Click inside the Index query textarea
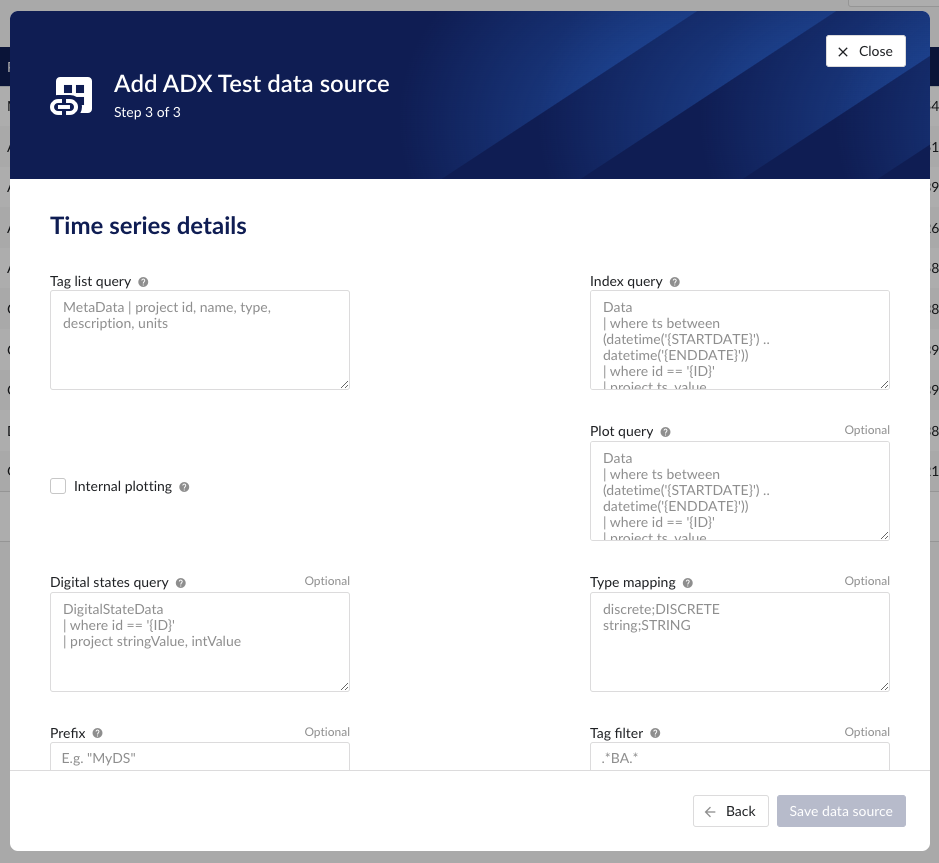The height and width of the screenshot is (863, 939). coord(740,340)
